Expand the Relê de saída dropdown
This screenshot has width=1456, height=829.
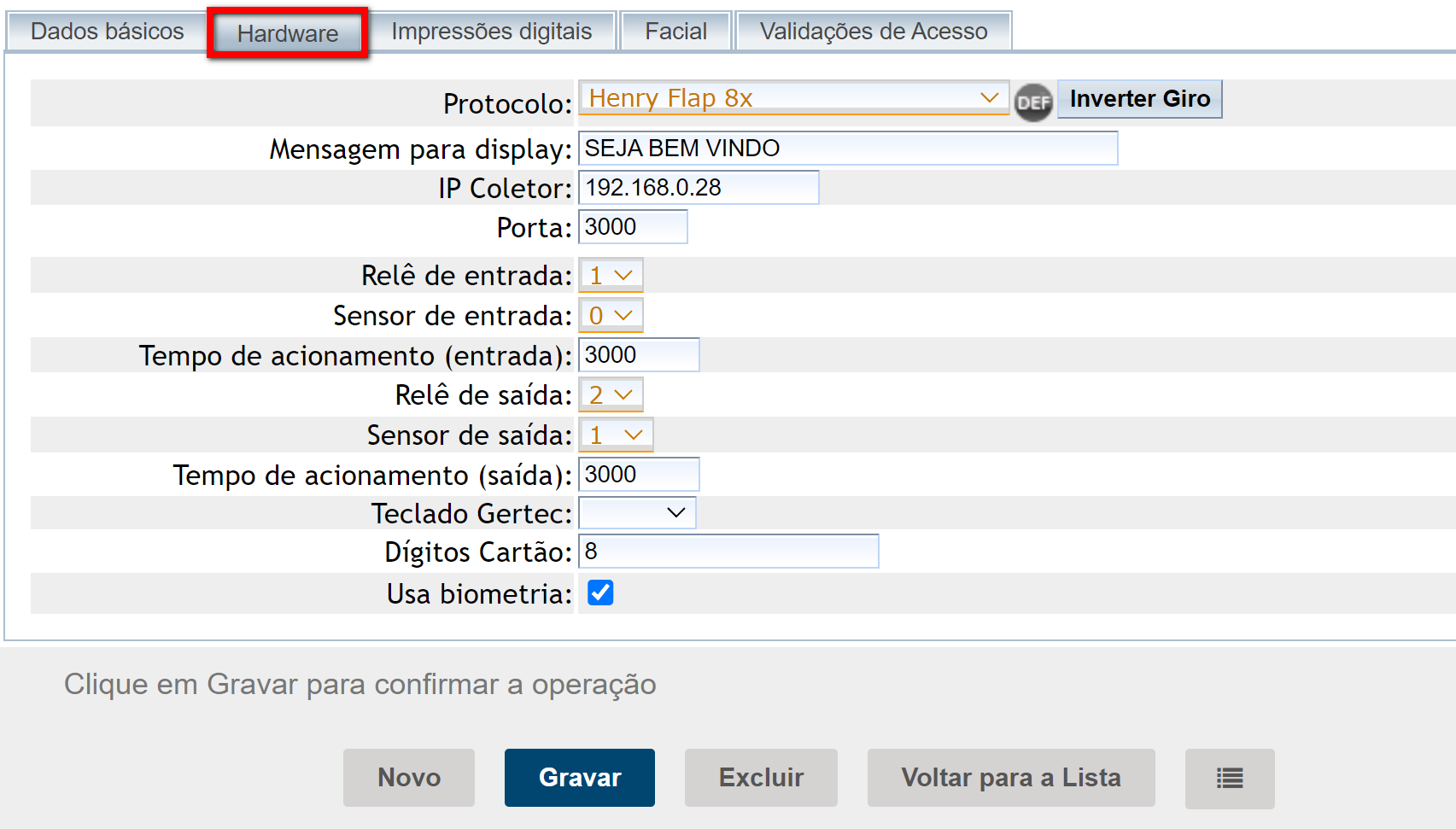(x=611, y=395)
